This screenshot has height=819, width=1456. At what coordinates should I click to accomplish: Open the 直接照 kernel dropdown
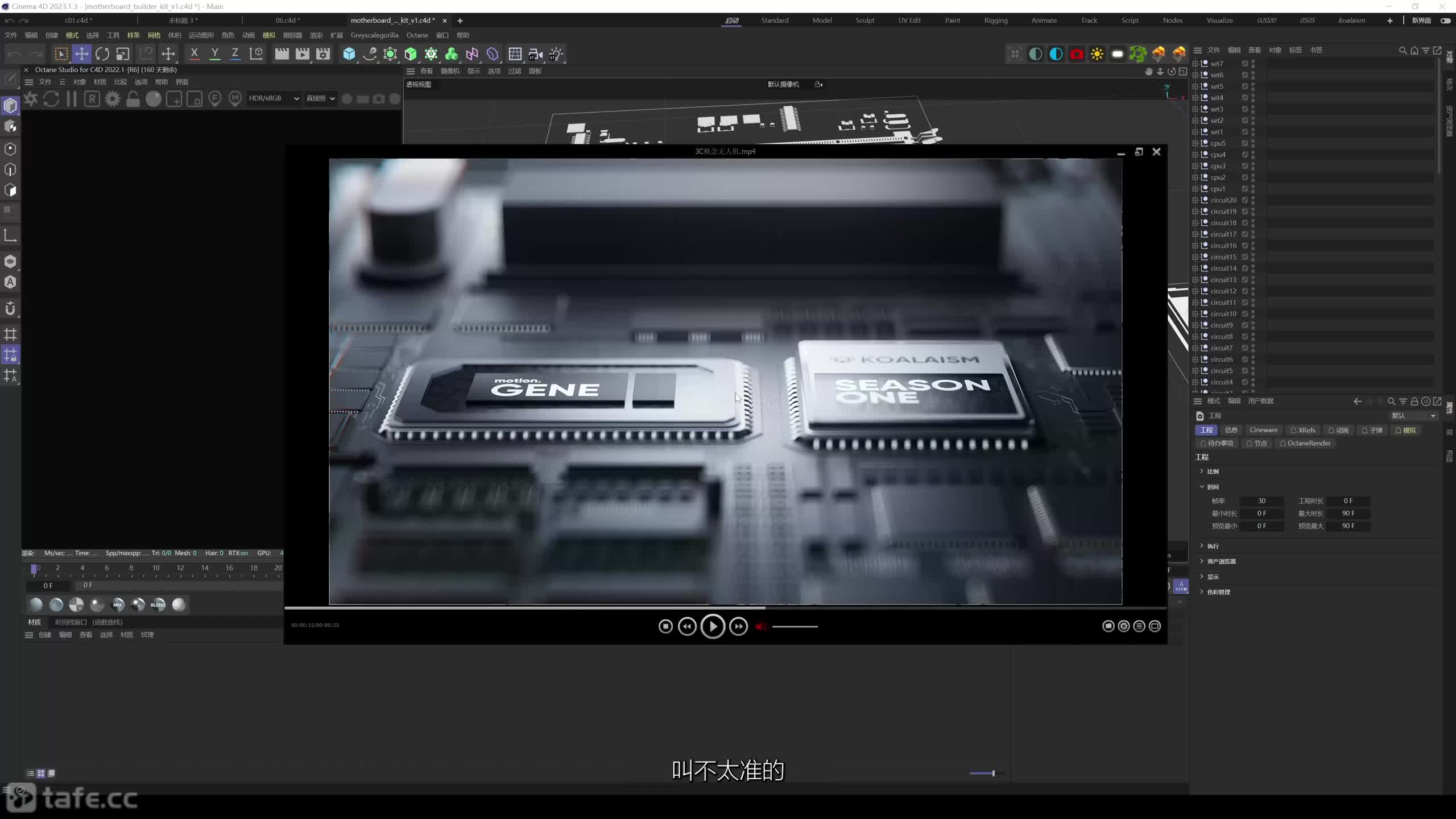click(321, 98)
